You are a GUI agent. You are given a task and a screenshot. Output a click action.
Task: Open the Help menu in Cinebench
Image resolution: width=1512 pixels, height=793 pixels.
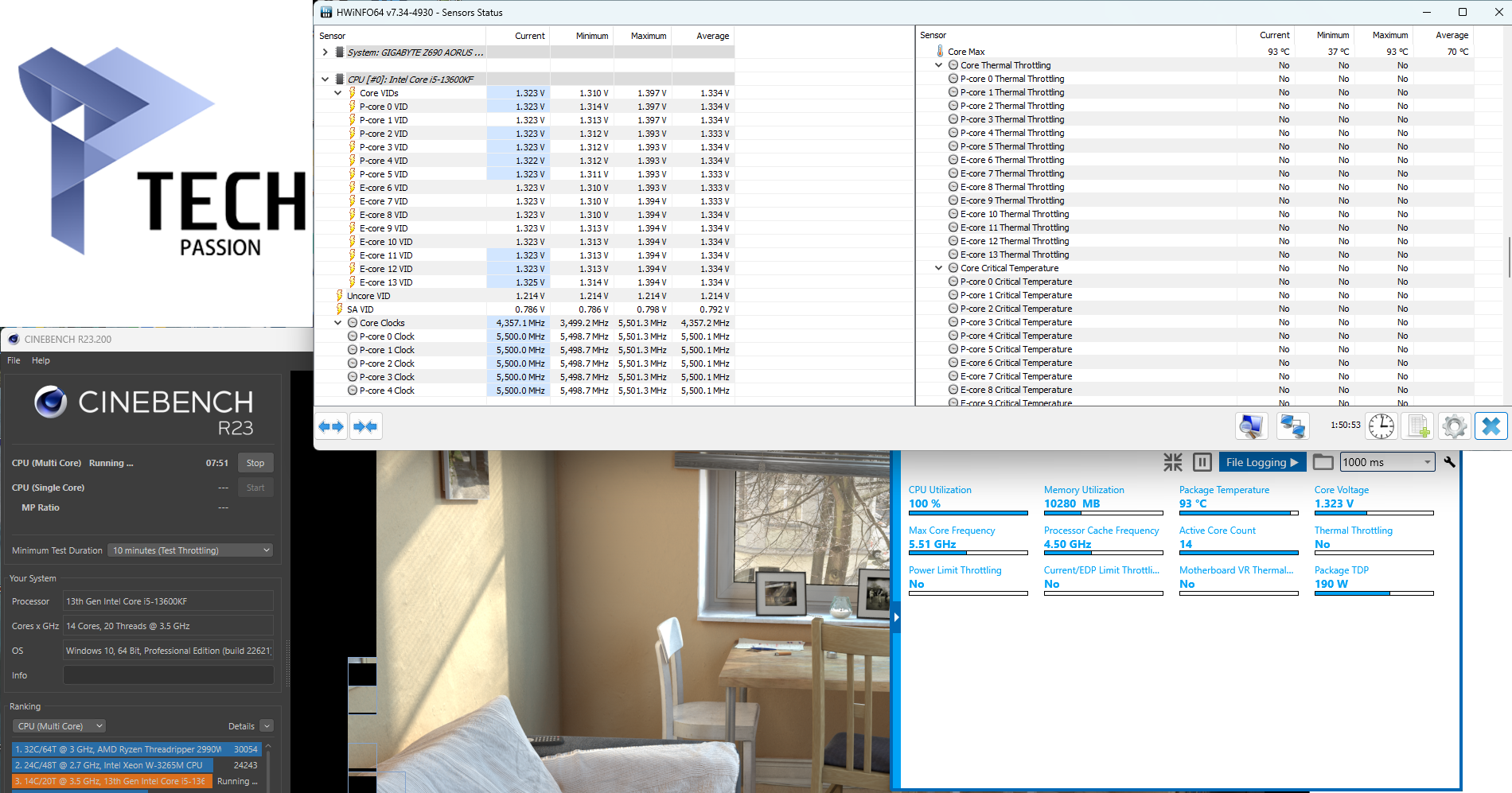coord(41,360)
